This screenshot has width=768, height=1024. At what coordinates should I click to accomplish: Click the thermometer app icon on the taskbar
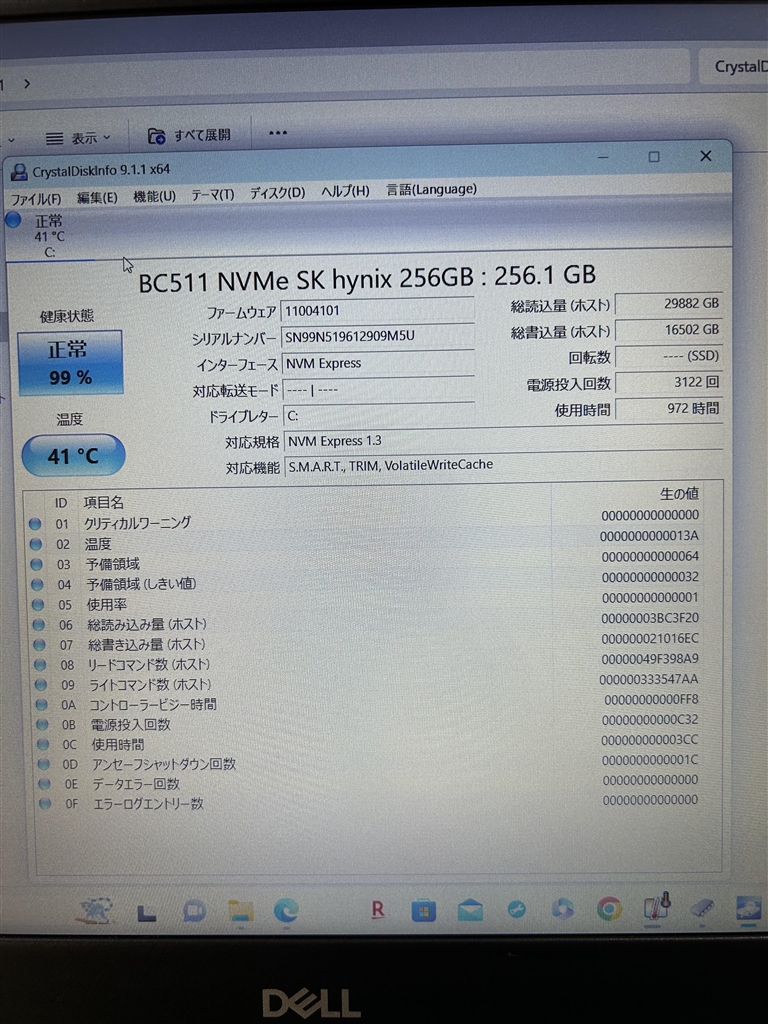pos(657,907)
